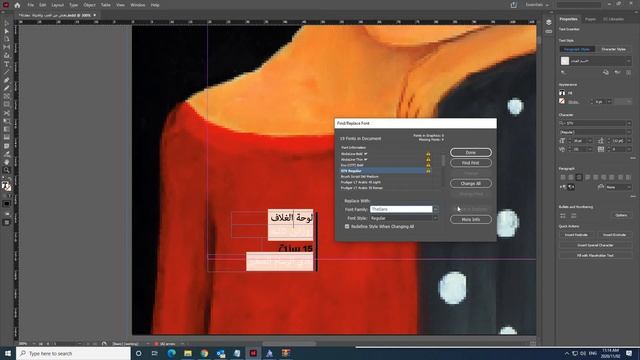Image resolution: width=640 pixels, height=360 pixels.
Task: Open the File menu
Action: [x=31, y=5]
